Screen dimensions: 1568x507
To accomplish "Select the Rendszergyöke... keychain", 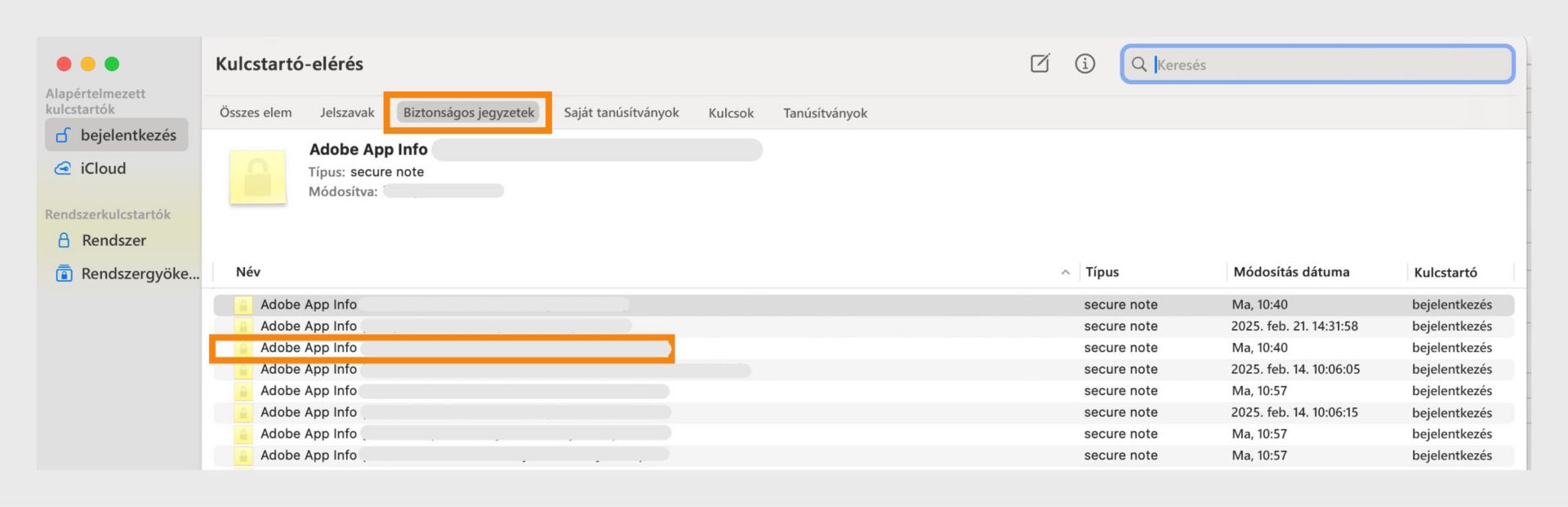I will (123, 274).
